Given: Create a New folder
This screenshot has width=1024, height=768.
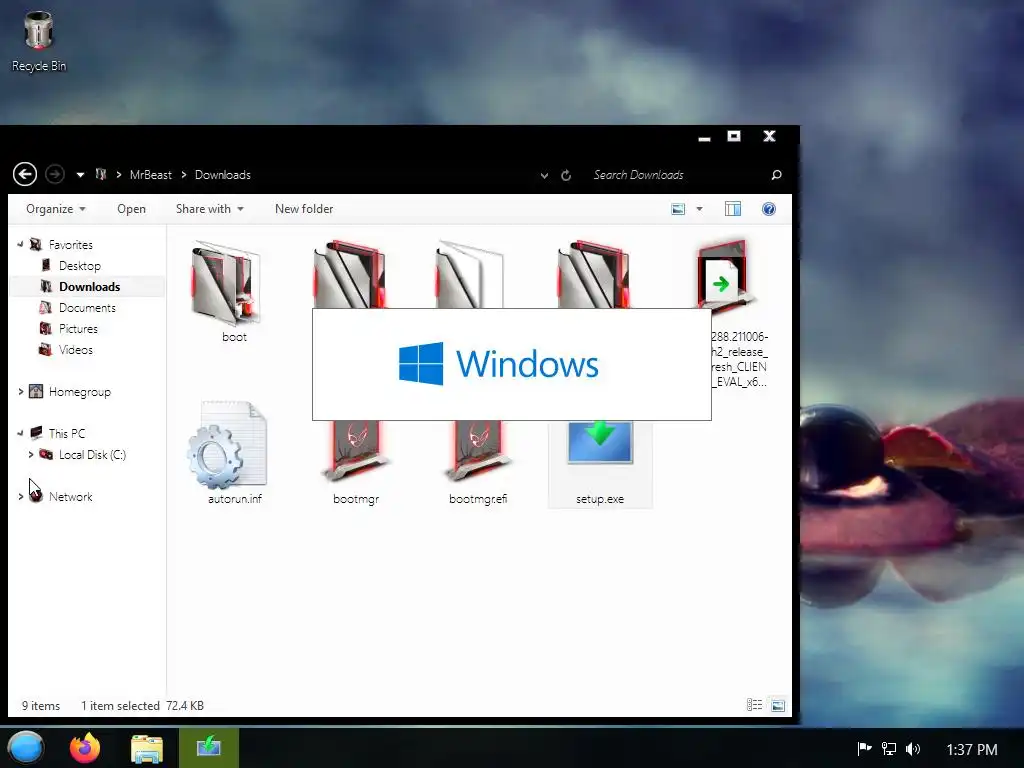Looking at the screenshot, I should click(x=304, y=209).
